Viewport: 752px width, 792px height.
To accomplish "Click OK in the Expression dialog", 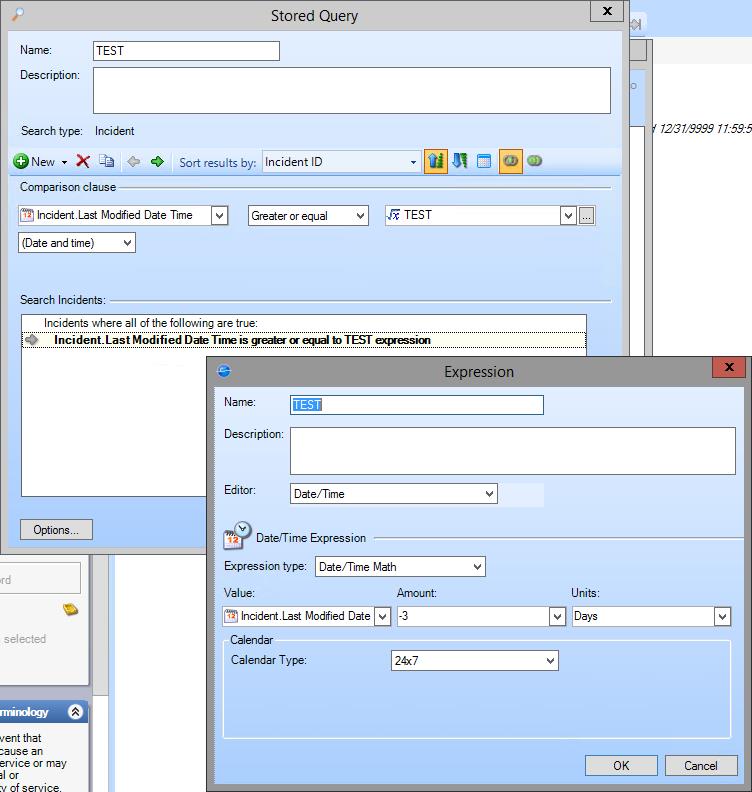I will click(x=621, y=766).
